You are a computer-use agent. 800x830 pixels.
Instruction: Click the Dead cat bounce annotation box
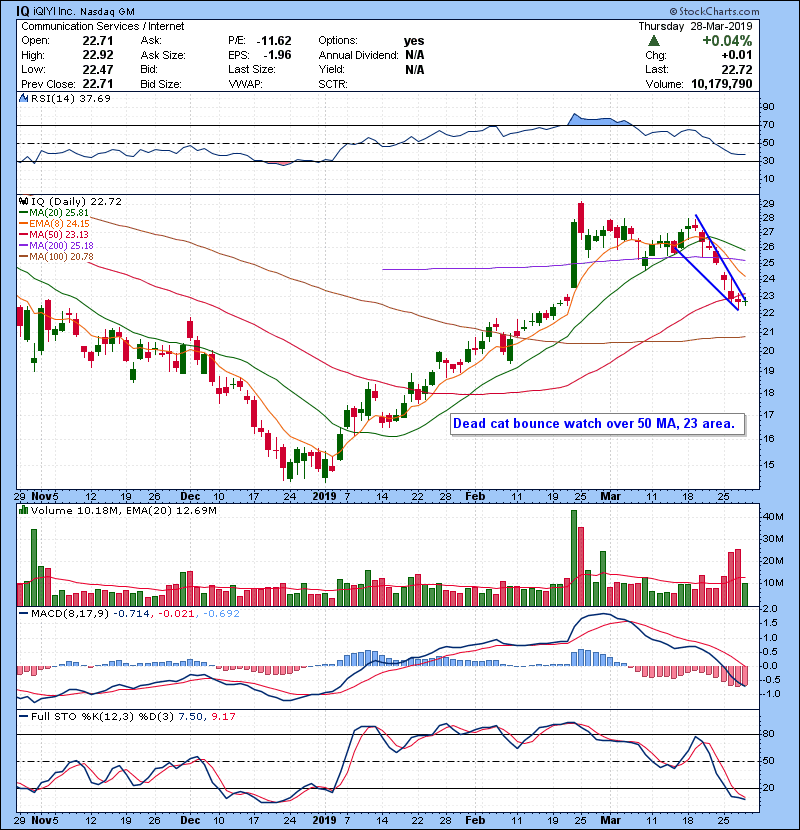tap(597, 424)
